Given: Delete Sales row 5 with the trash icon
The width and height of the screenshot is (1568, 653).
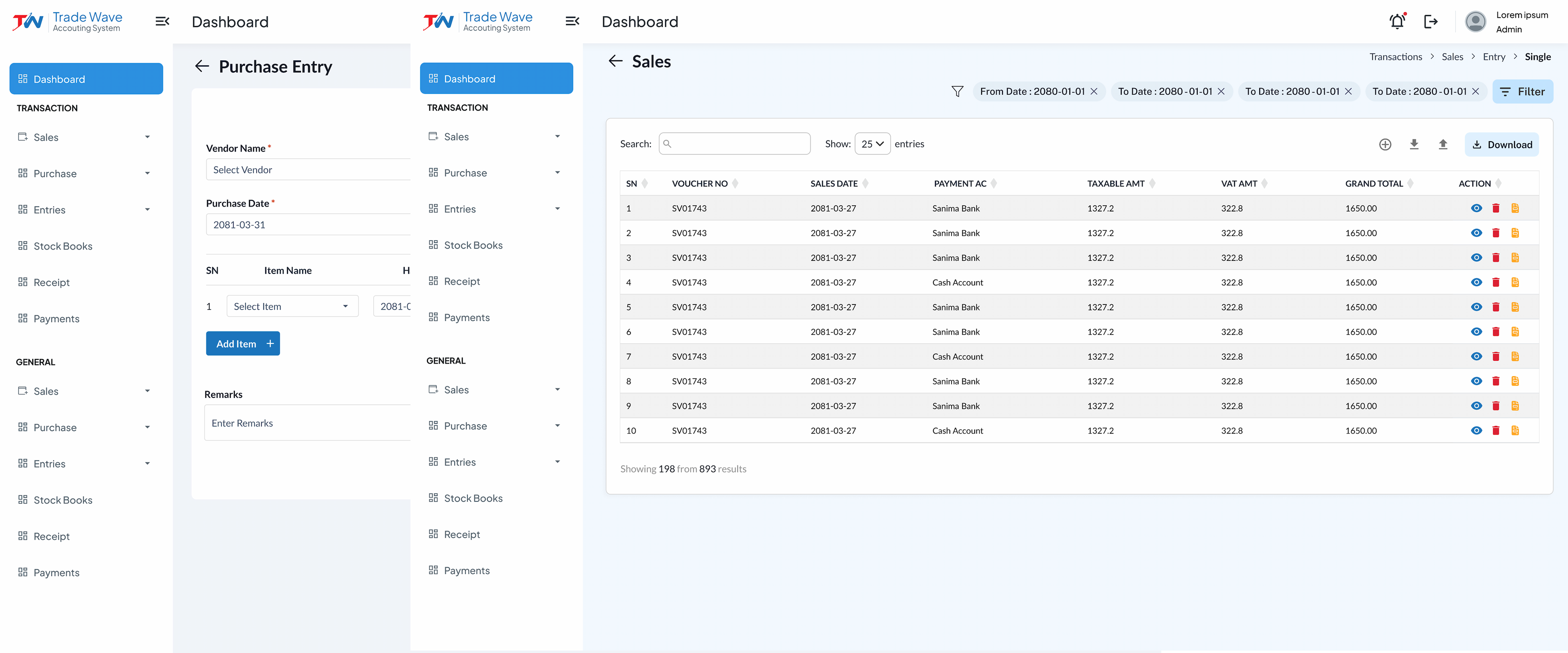Looking at the screenshot, I should (1496, 307).
